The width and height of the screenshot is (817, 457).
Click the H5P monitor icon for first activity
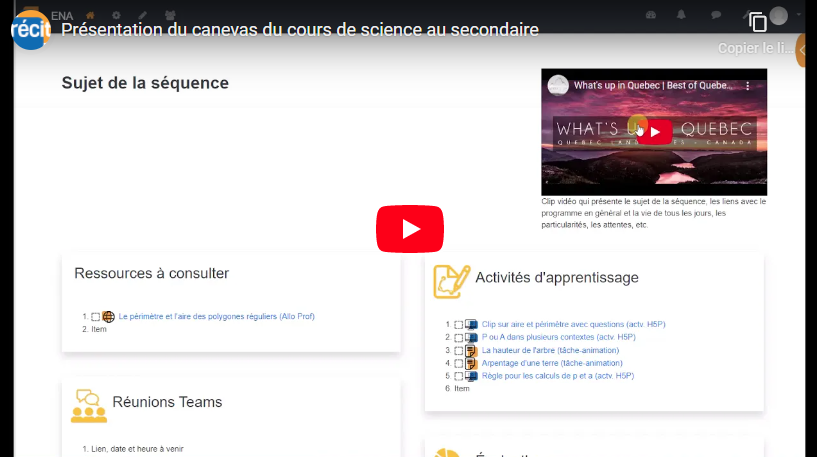tap(471, 325)
